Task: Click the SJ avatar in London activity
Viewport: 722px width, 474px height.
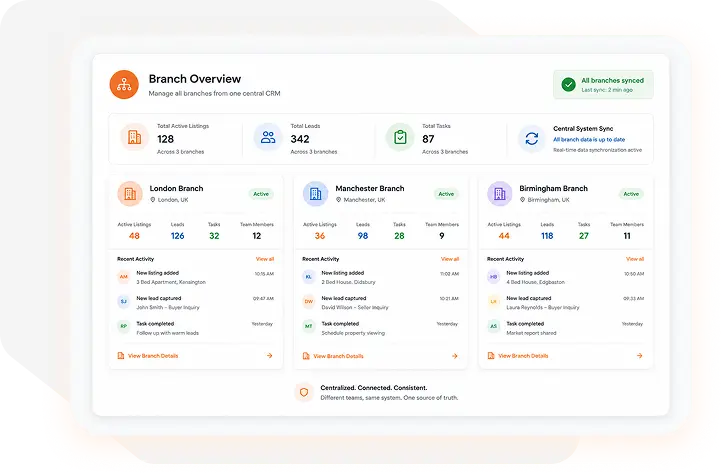Action: tap(124, 302)
